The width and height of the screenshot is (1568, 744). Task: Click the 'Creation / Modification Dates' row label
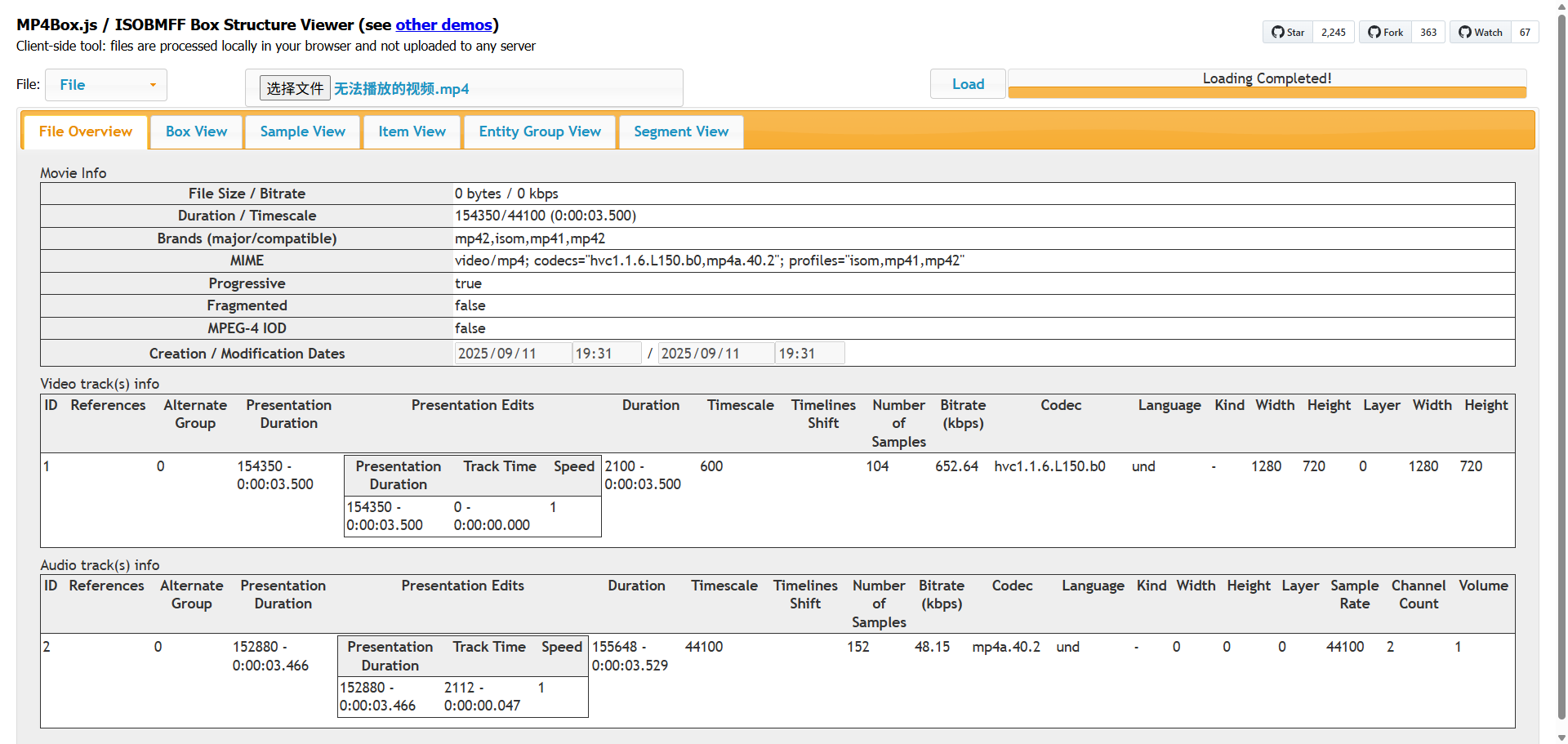coord(247,354)
